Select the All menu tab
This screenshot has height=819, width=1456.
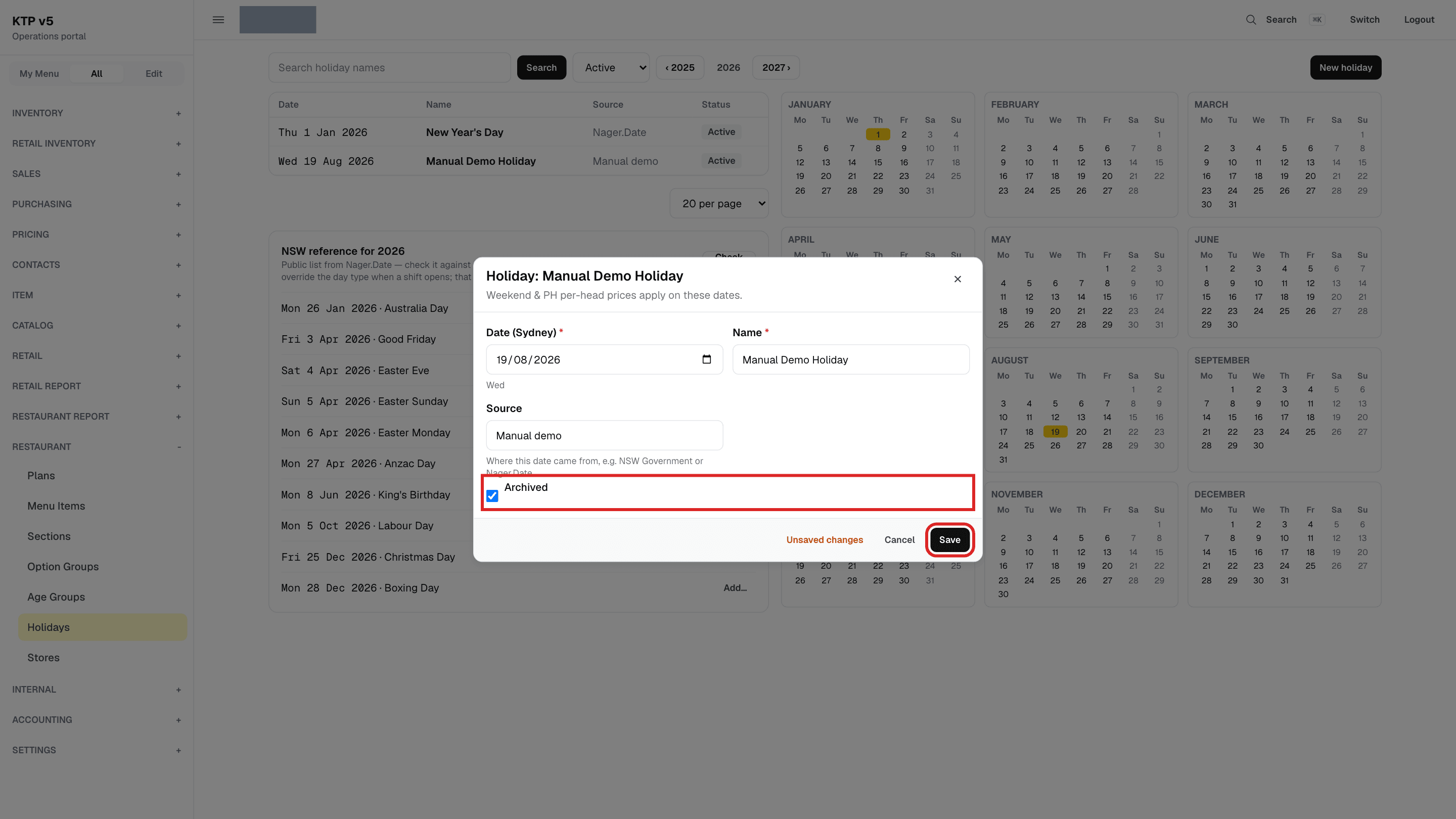click(97, 73)
